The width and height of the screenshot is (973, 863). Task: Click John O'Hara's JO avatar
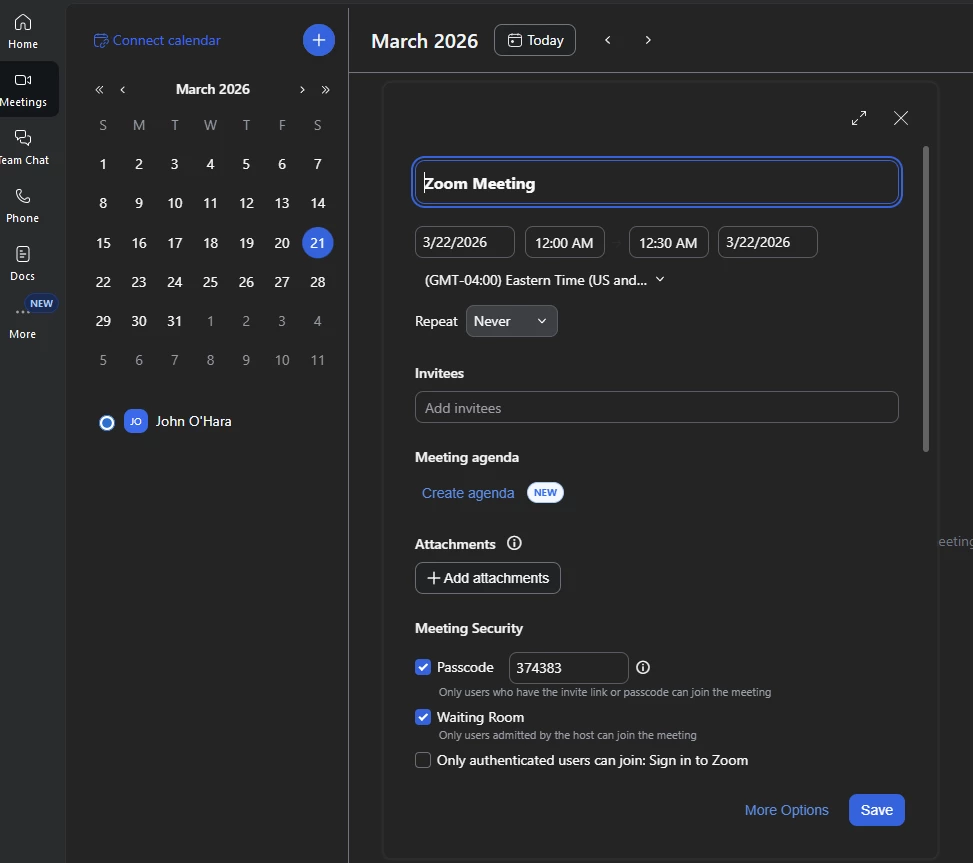136,421
